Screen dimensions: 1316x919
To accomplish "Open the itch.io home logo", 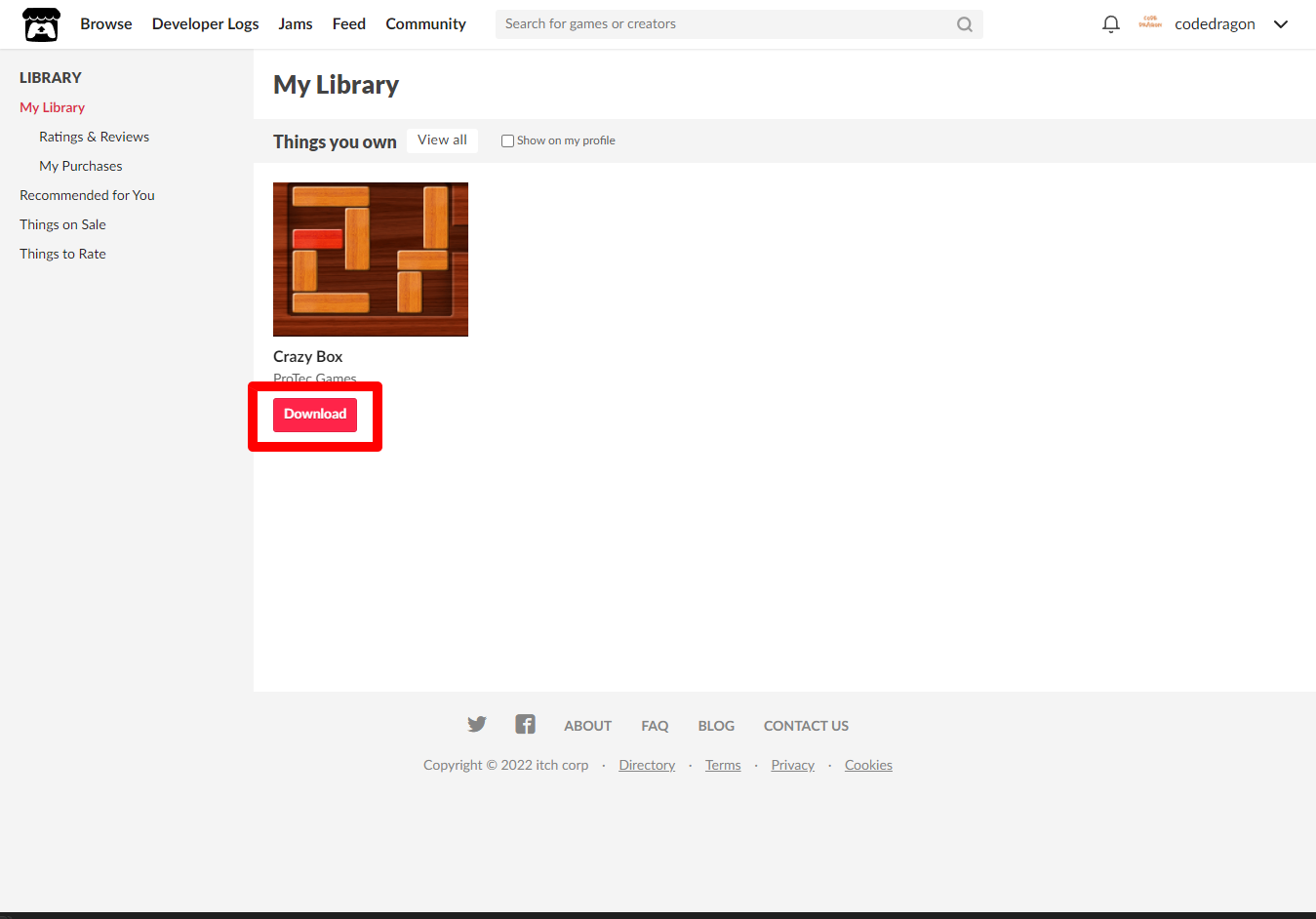I will pyautogui.click(x=41, y=24).
